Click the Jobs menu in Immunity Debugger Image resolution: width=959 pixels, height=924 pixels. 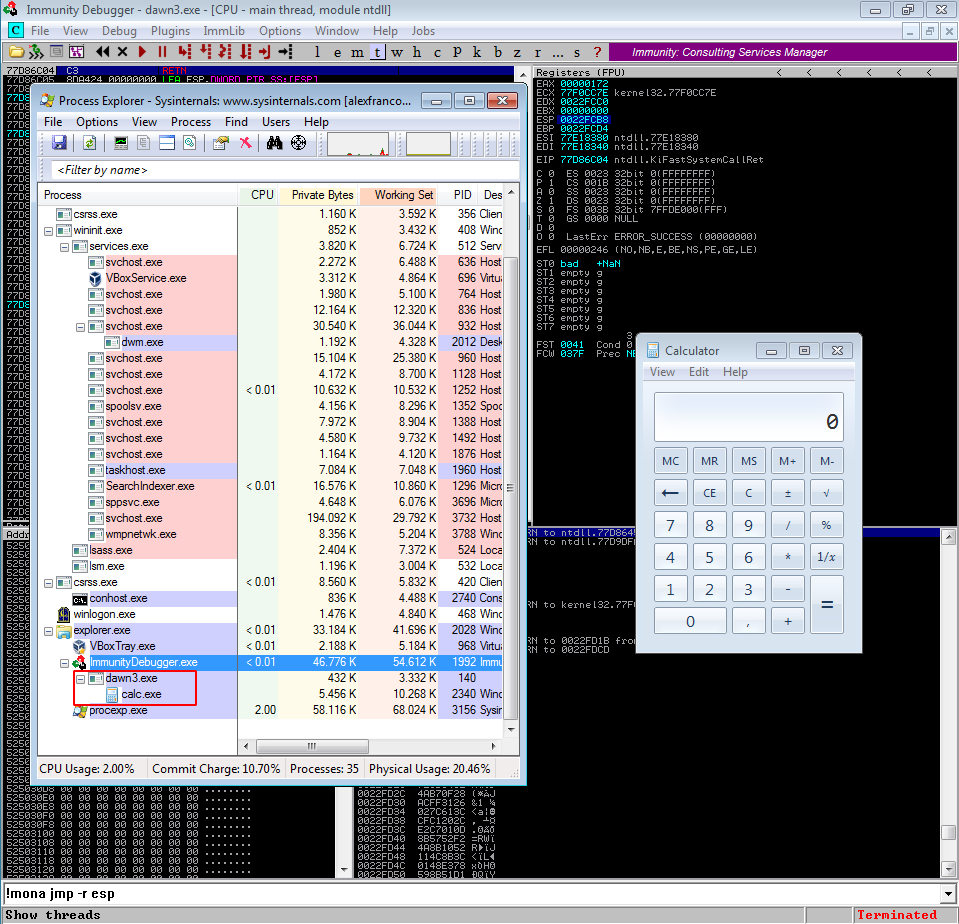[423, 31]
